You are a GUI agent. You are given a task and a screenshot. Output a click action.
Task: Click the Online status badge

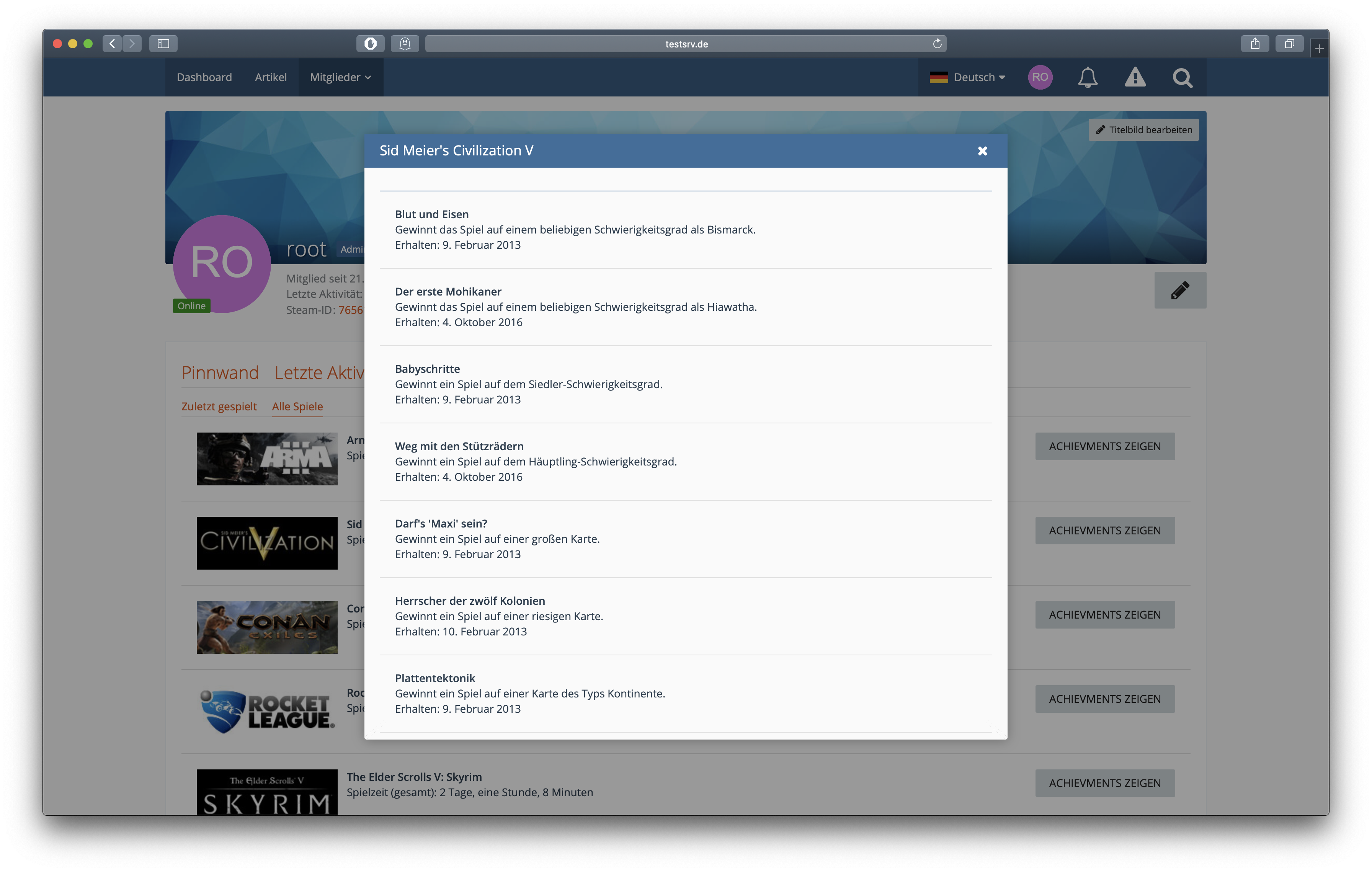[191, 306]
